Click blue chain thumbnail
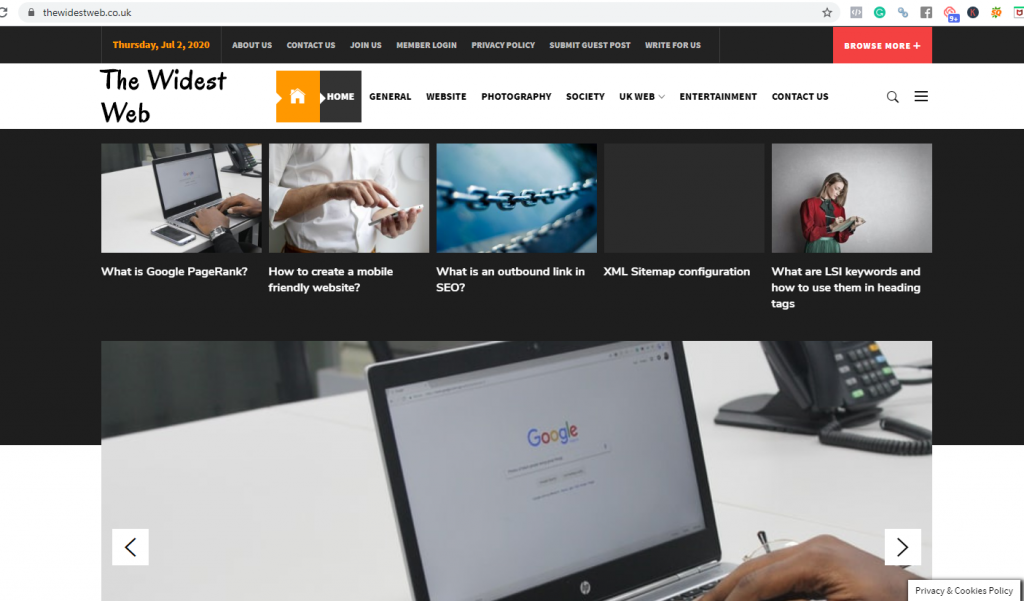 click(x=517, y=198)
